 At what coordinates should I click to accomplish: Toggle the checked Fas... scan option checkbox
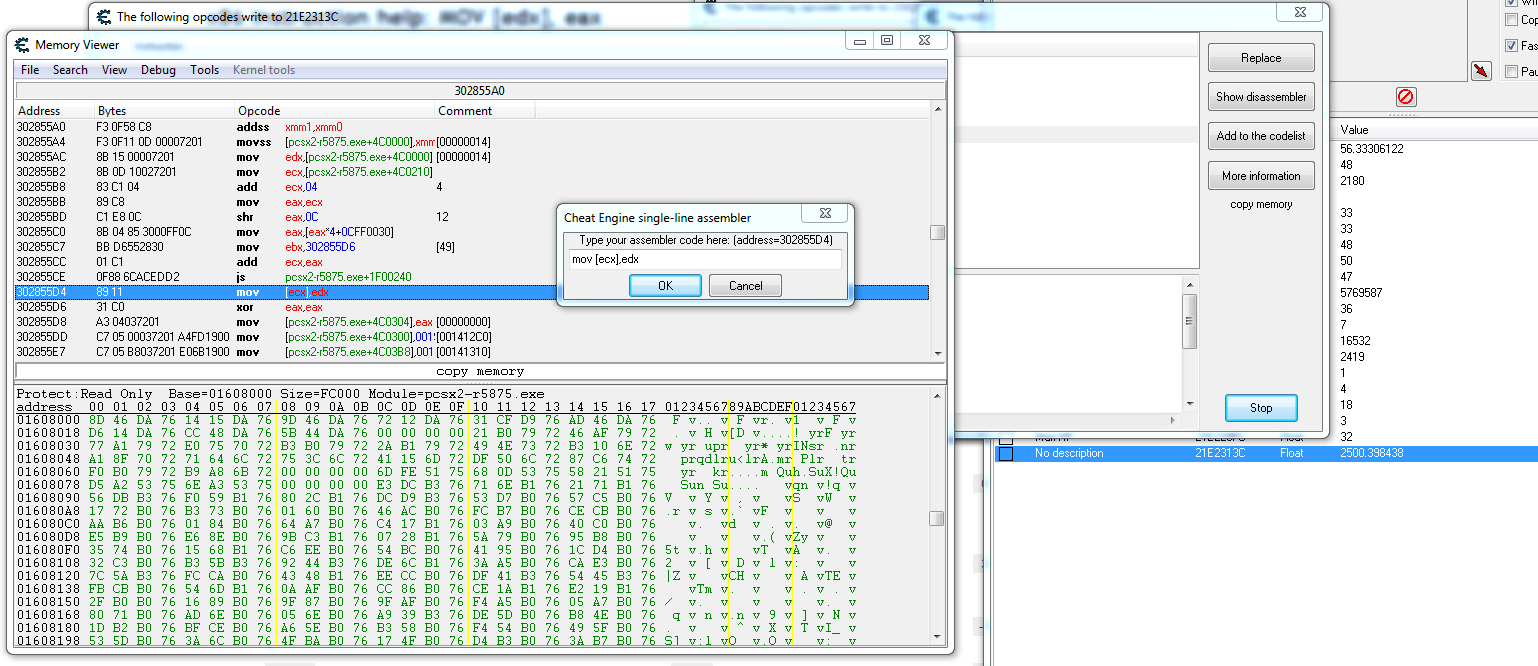click(1511, 46)
